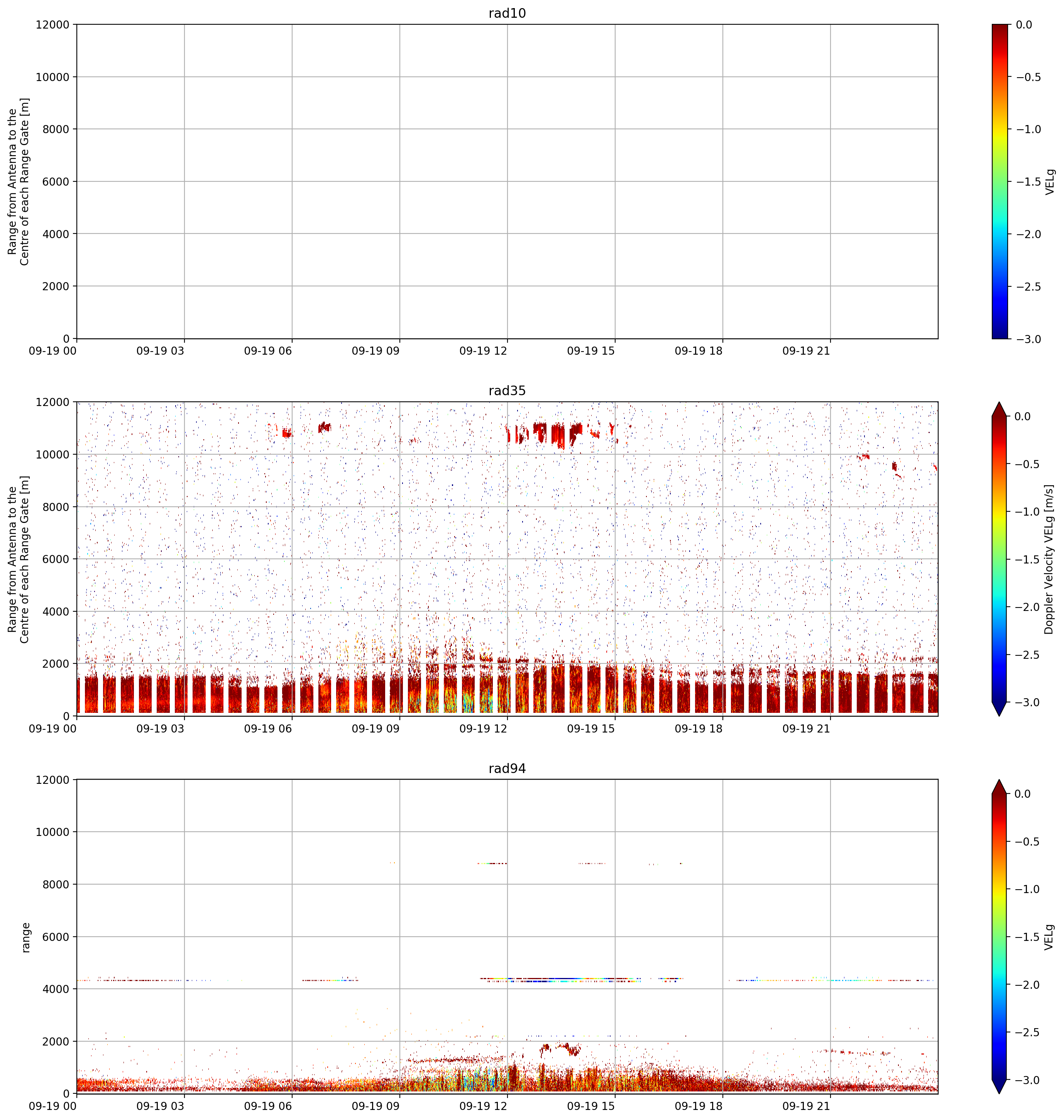Image resolution: width=1064 pixels, height=1120 pixels.
Task: Click the empty rad10 plot area
Action: [x=507, y=181]
